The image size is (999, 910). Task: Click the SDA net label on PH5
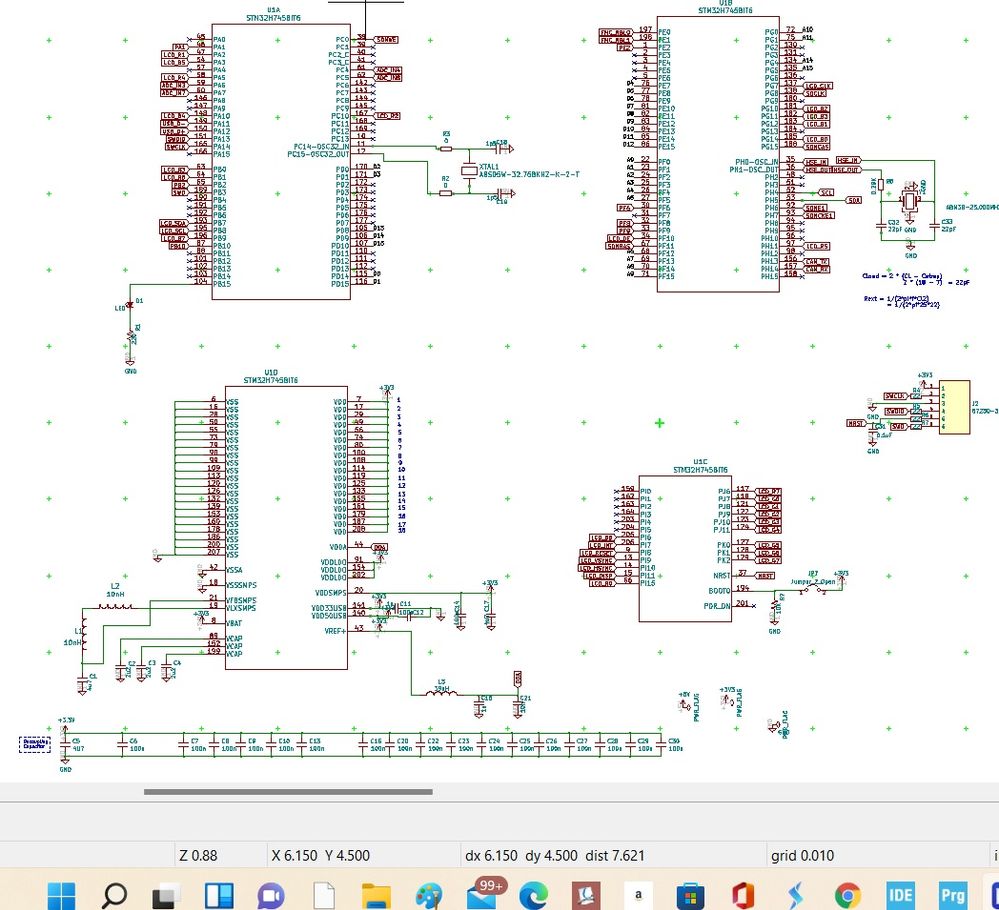854,200
